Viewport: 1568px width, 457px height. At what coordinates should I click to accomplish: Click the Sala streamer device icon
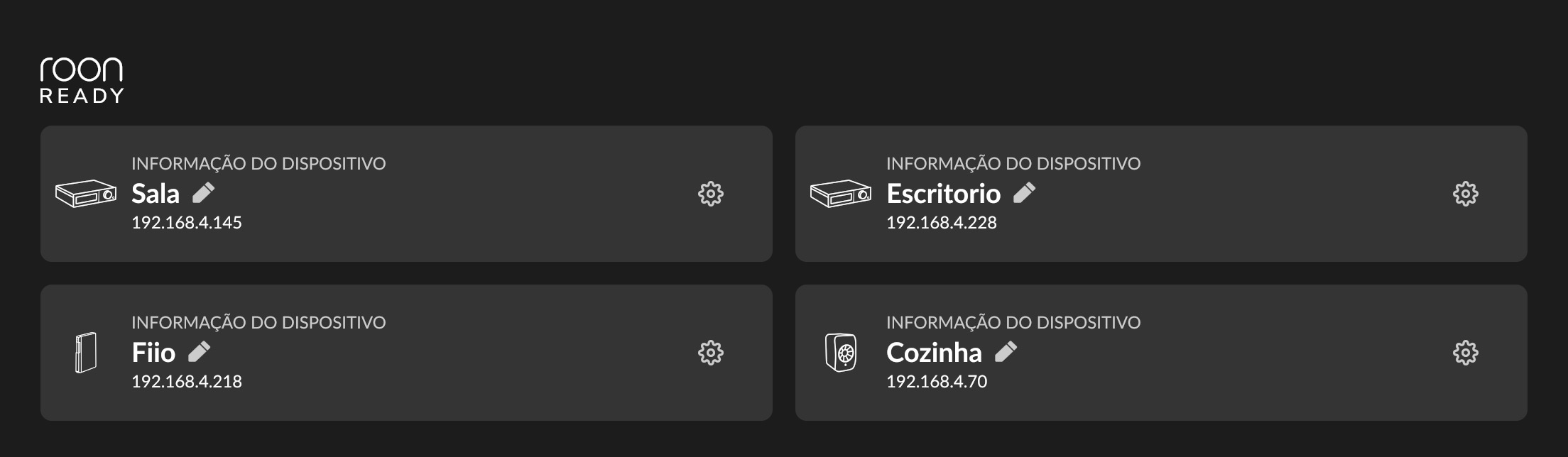click(x=86, y=193)
